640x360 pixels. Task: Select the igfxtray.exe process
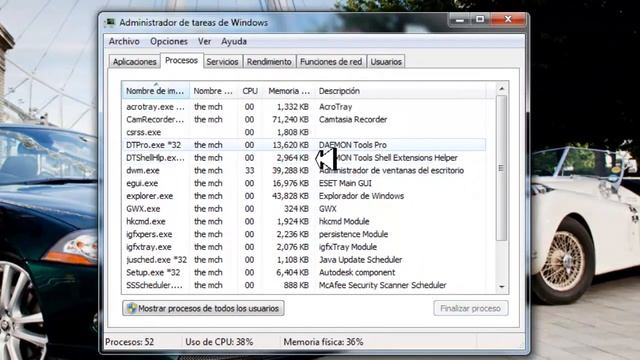[x=304, y=247]
